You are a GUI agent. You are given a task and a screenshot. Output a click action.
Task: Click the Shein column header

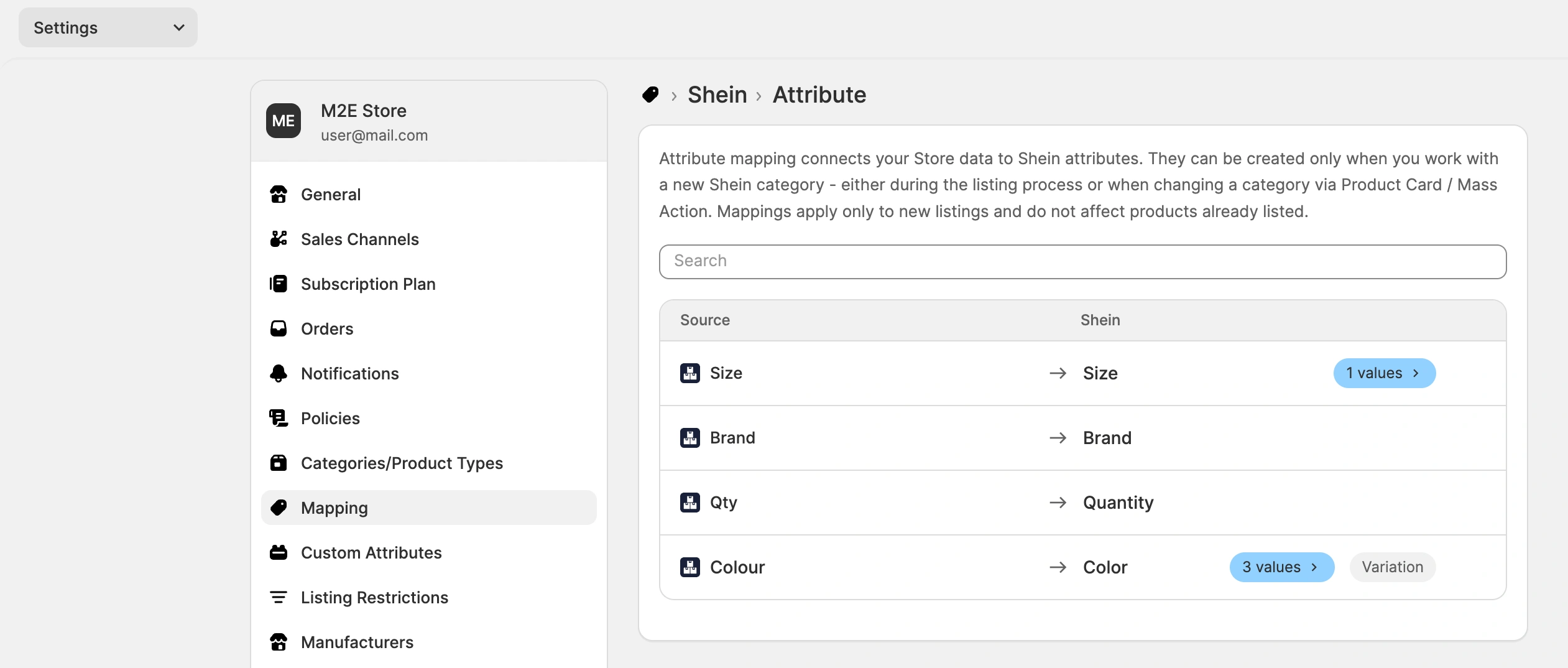pyautogui.click(x=1100, y=320)
